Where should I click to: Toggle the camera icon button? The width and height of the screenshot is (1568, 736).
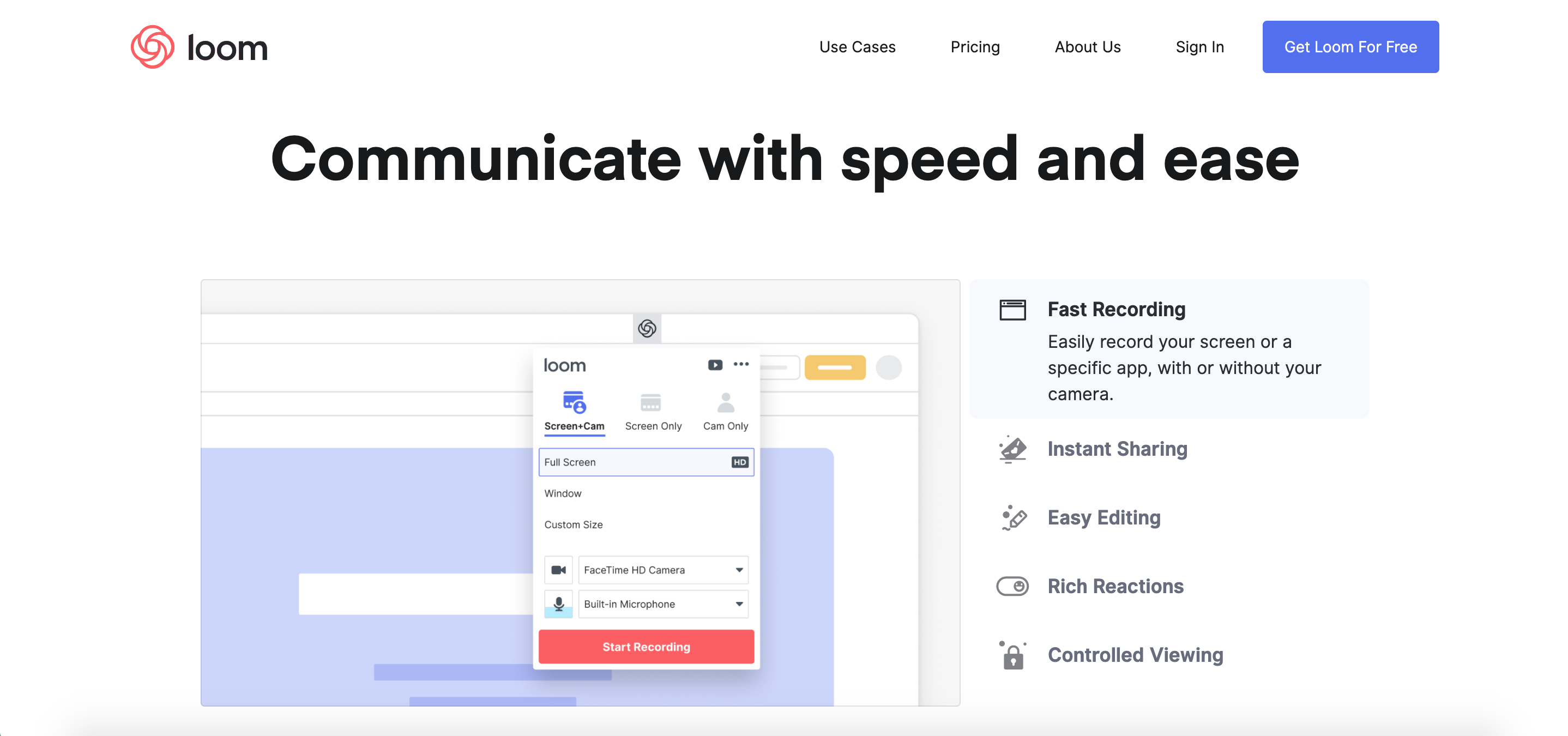pos(558,570)
